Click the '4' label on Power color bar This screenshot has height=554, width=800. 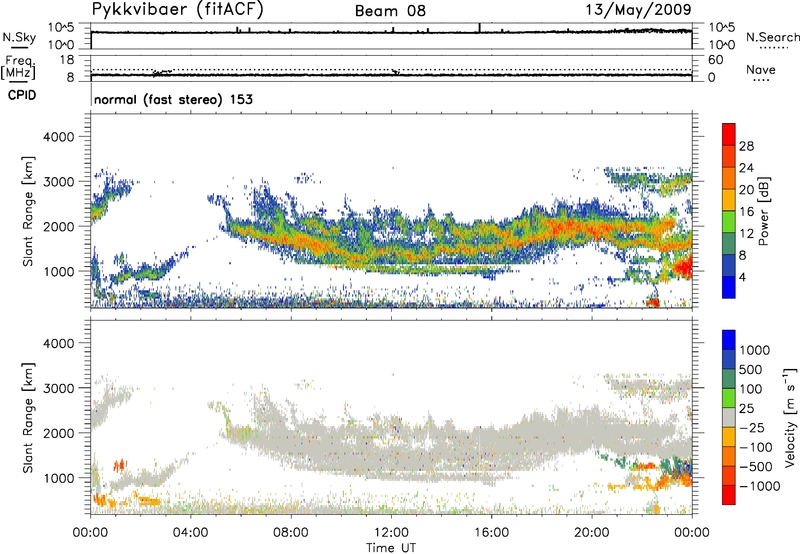click(742, 278)
